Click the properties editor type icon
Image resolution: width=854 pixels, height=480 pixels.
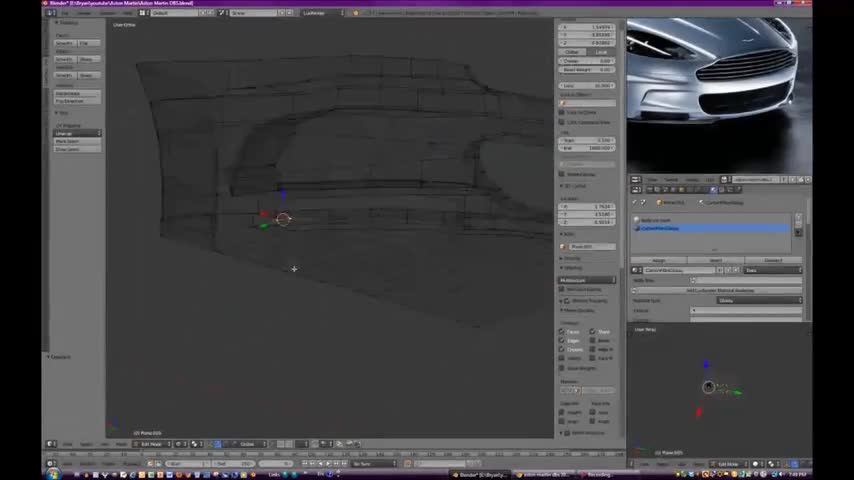coord(636,190)
